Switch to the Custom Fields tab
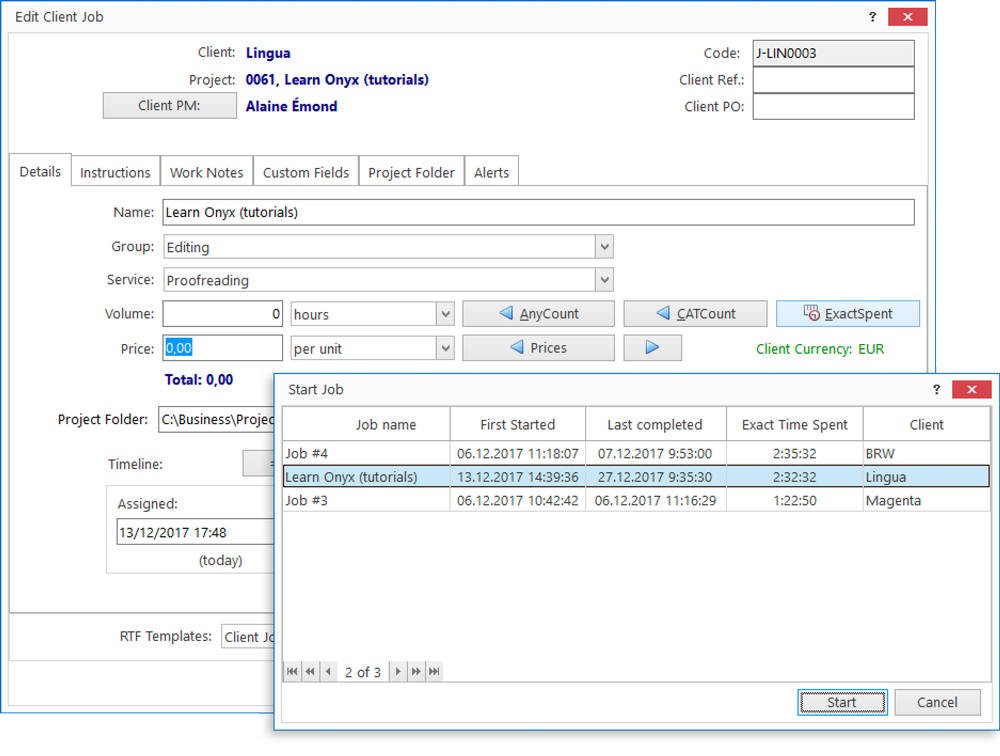1000x756 pixels. pyautogui.click(x=306, y=172)
